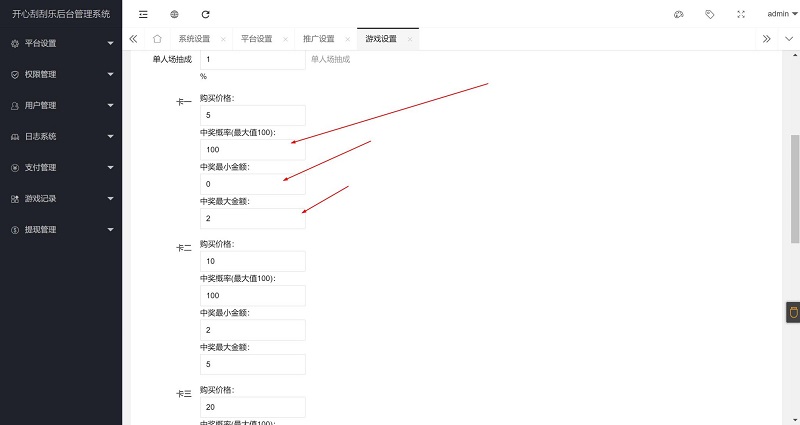This screenshot has width=800, height=425.
Task: Click the globe website icon
Action: (x=174, y=14)
